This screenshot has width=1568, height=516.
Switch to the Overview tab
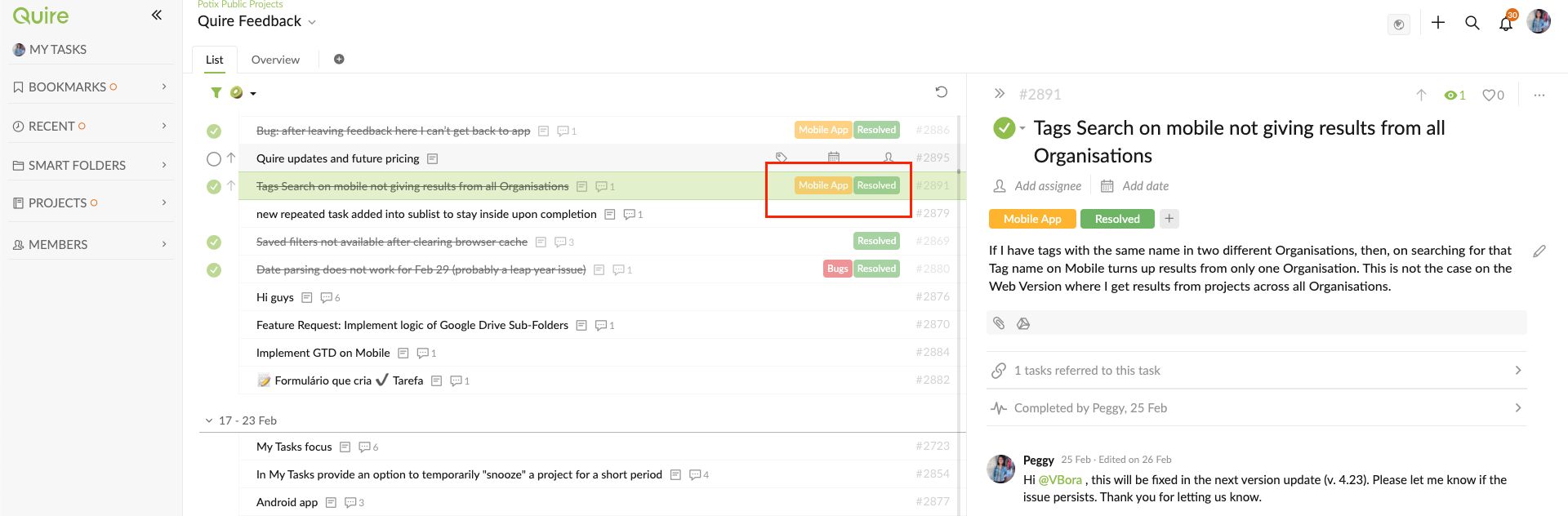tap(275, 60)
